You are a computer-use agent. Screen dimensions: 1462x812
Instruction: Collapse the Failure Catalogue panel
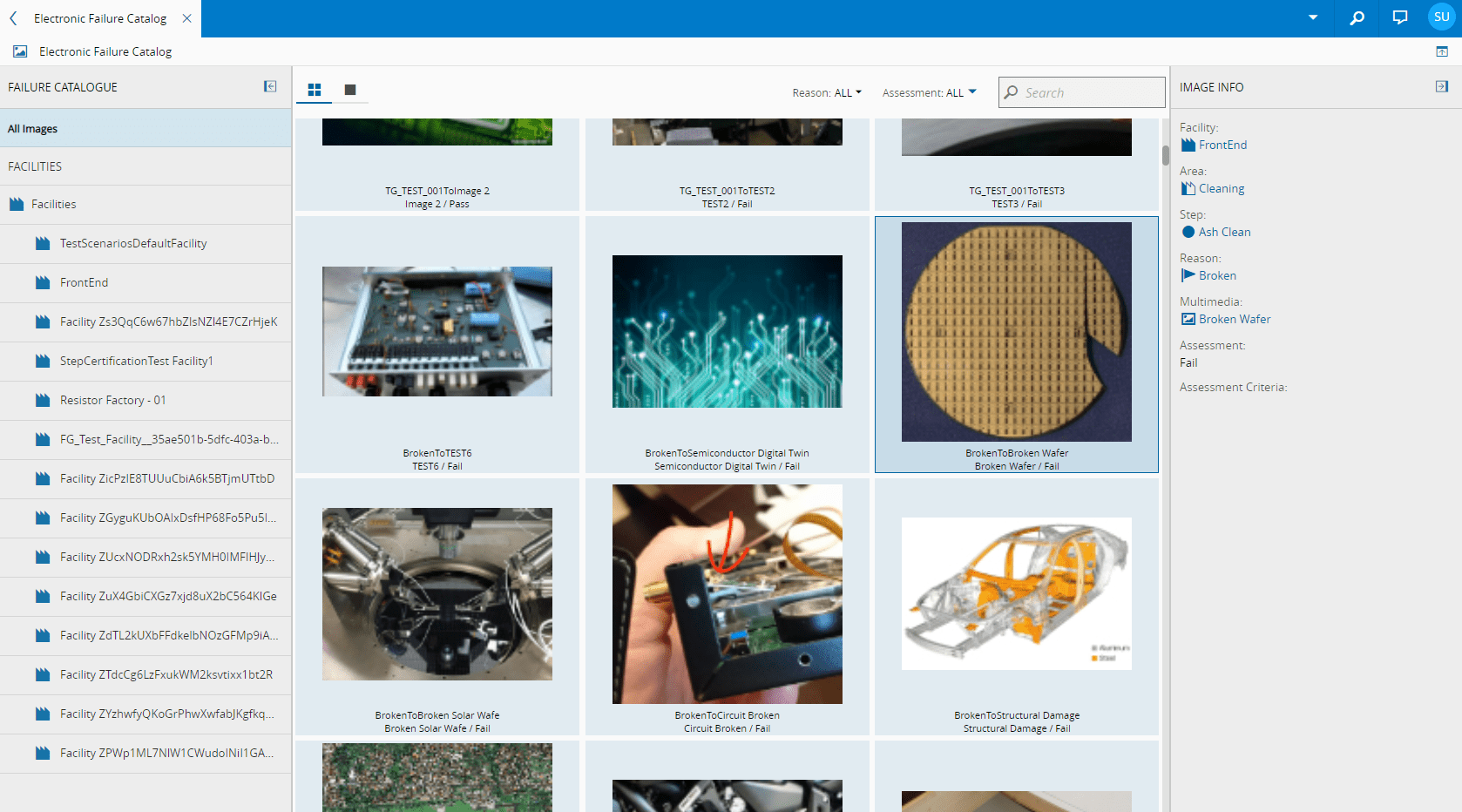click(x=270, y=86)
